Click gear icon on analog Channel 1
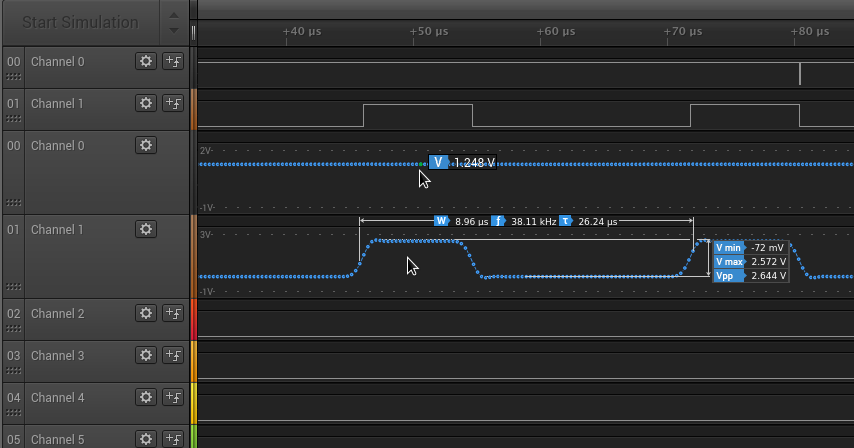 click(146, 229)
